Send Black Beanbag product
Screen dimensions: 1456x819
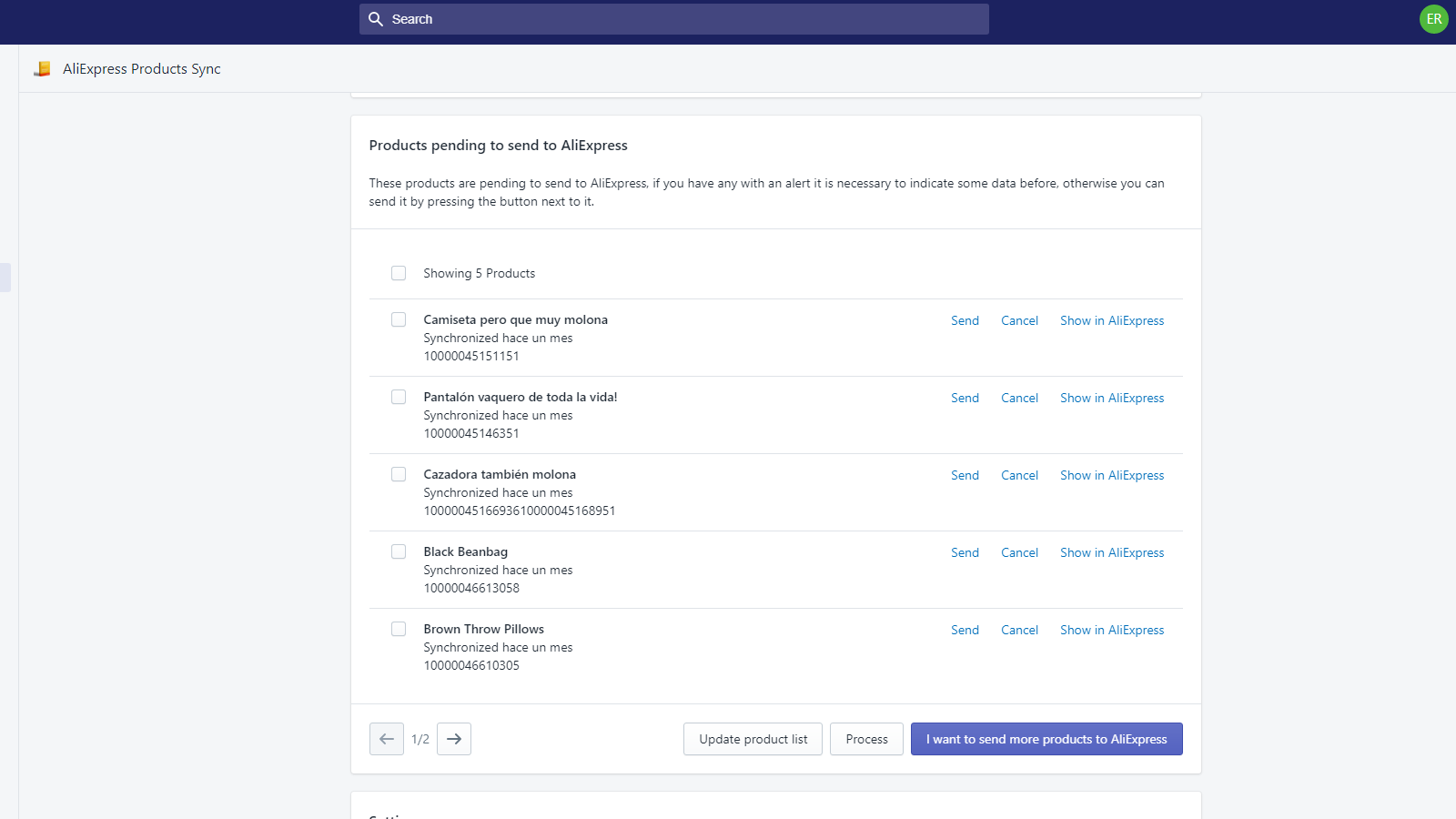pos(965,552)
